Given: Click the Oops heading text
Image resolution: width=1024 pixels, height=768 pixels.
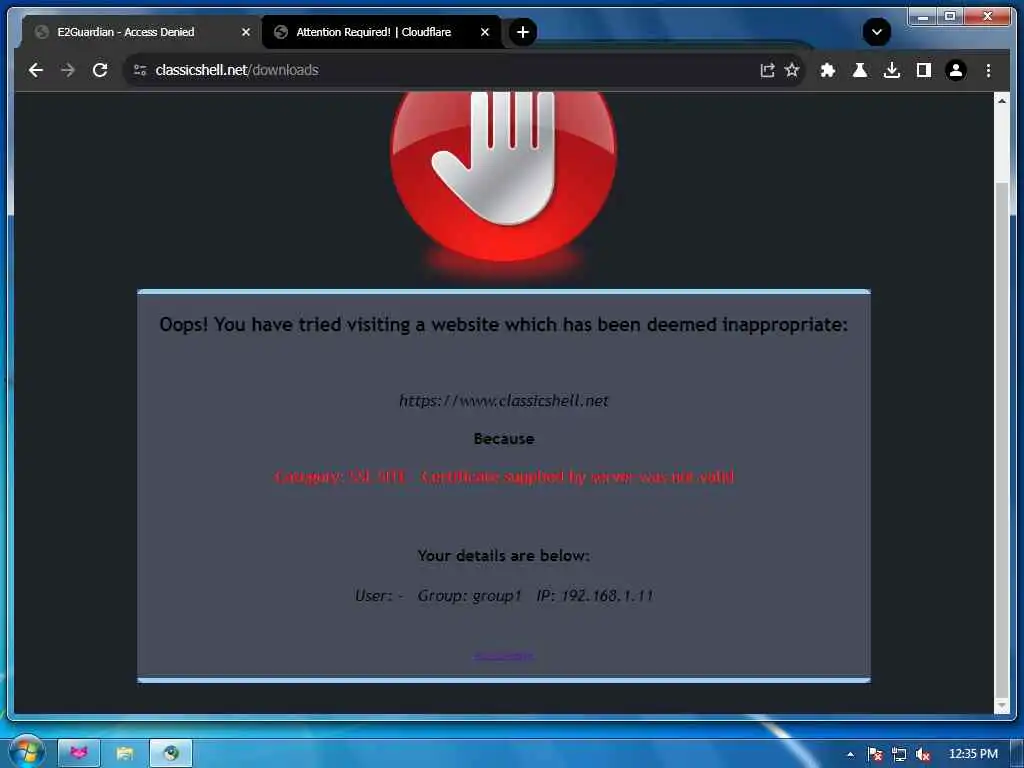Looking at the screenshot, I should click(x=504, y=325).
